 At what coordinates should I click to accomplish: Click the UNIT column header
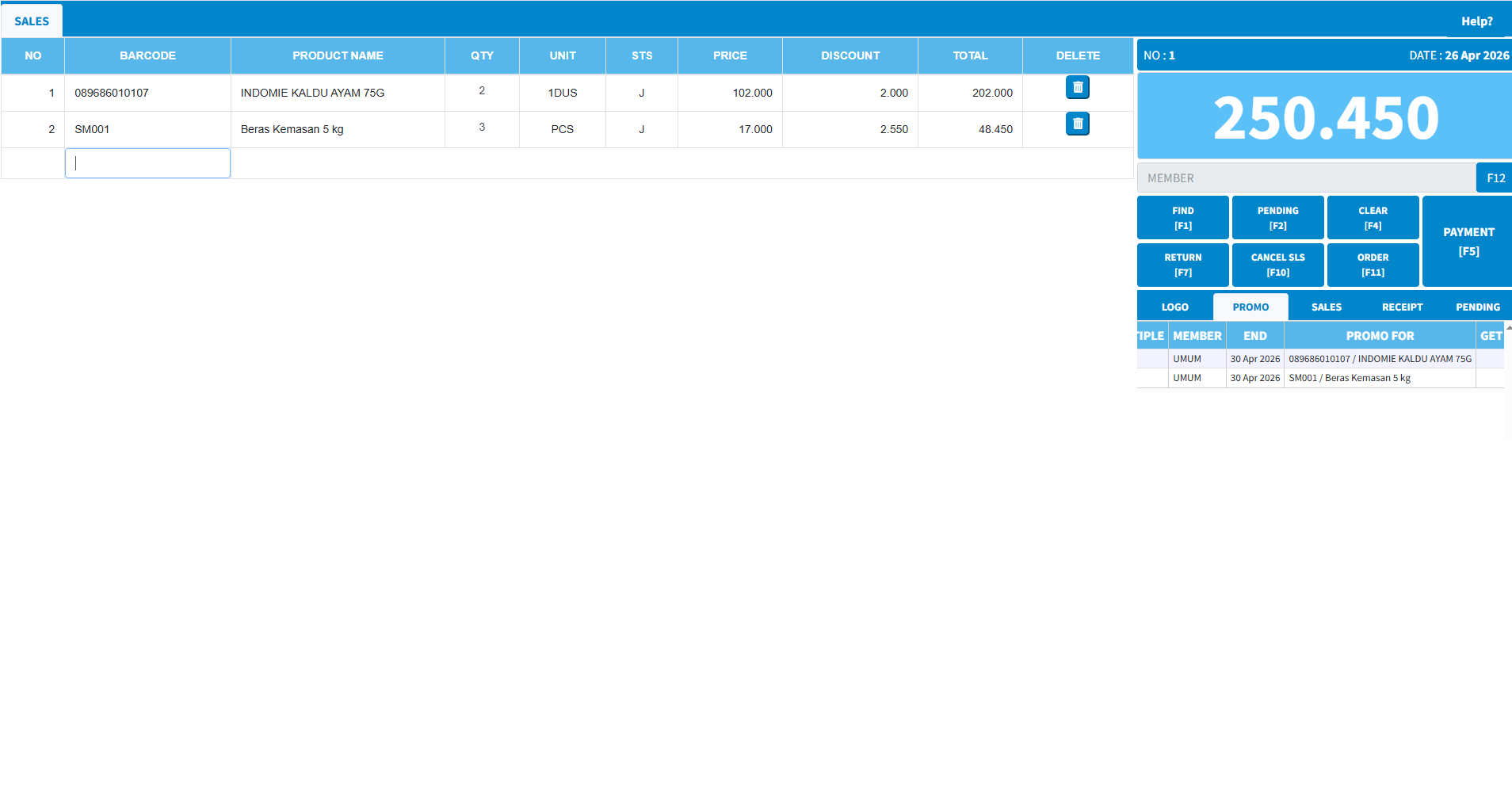pyautogui.click(x=563, y=55)
